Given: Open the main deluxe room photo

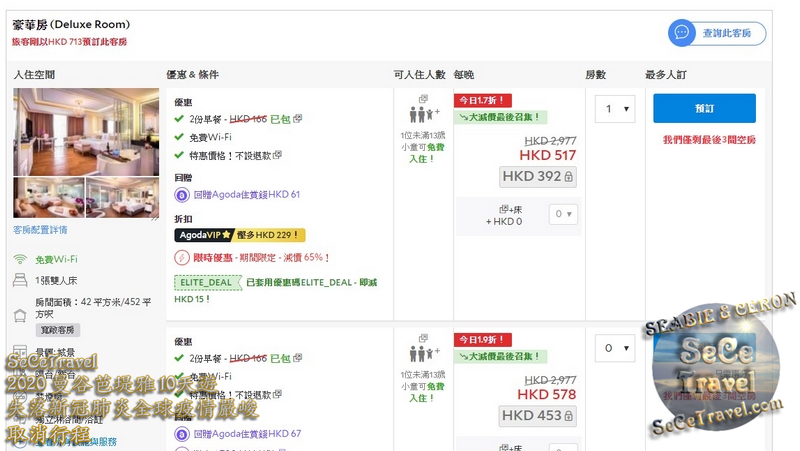Looking at the screenshot, I should [86, 132].
